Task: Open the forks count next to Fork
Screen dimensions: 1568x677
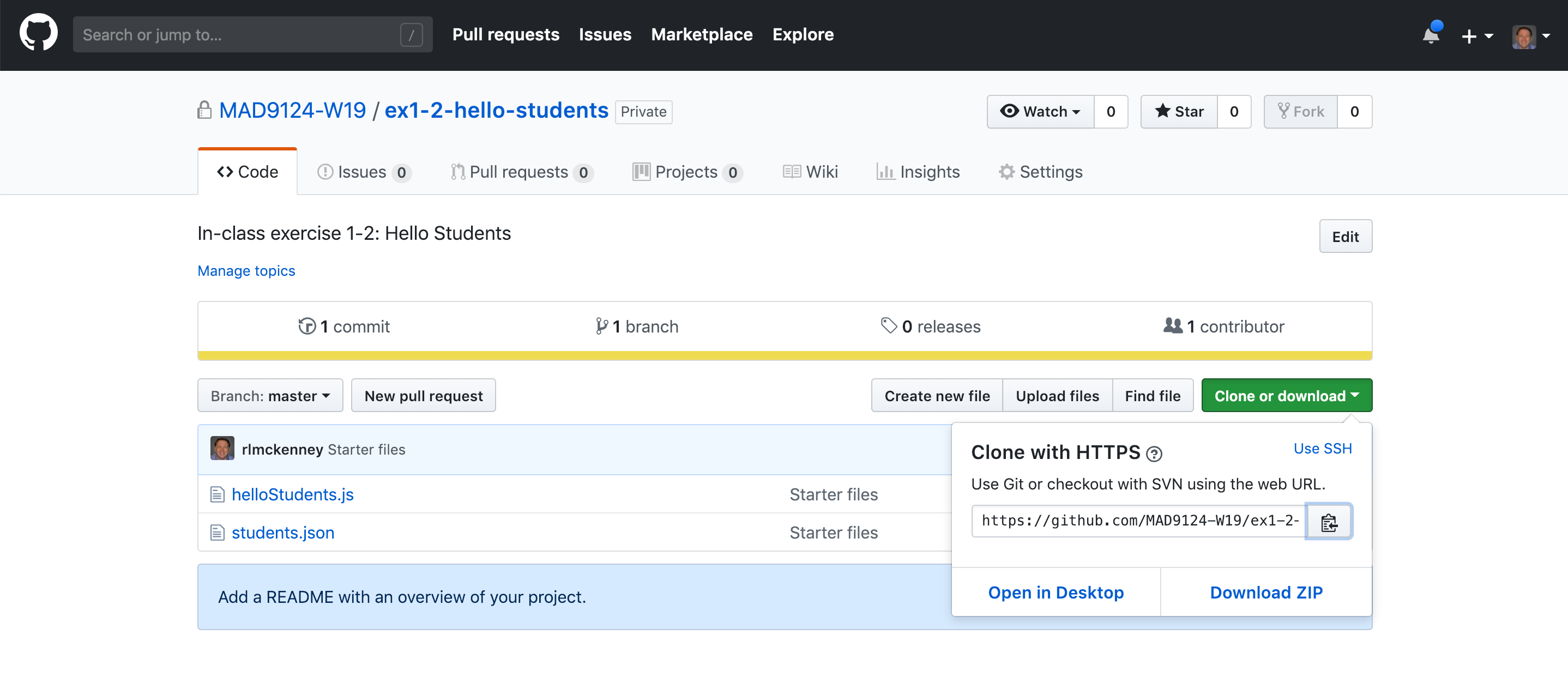Action: click(1354, 111)
